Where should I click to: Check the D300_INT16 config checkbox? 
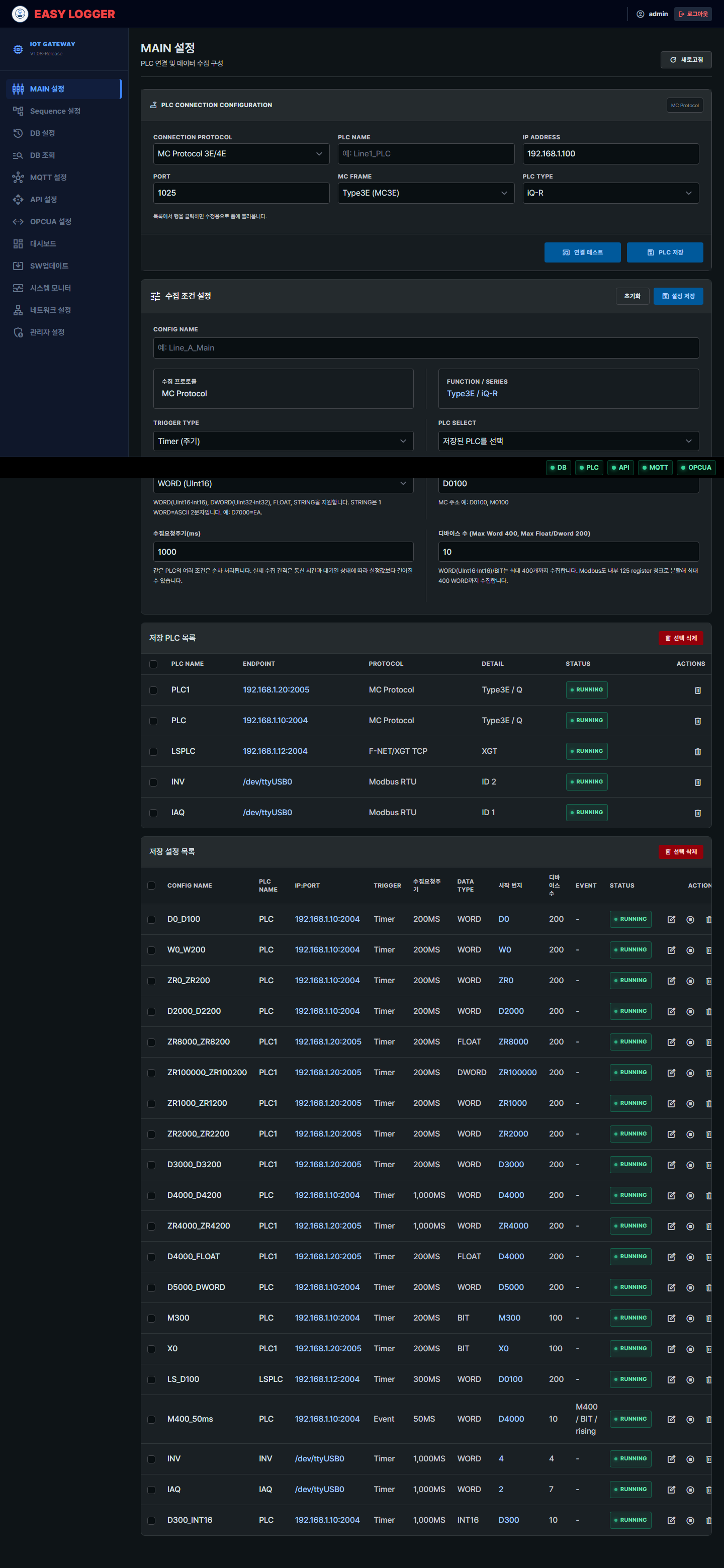(151, 1521)
